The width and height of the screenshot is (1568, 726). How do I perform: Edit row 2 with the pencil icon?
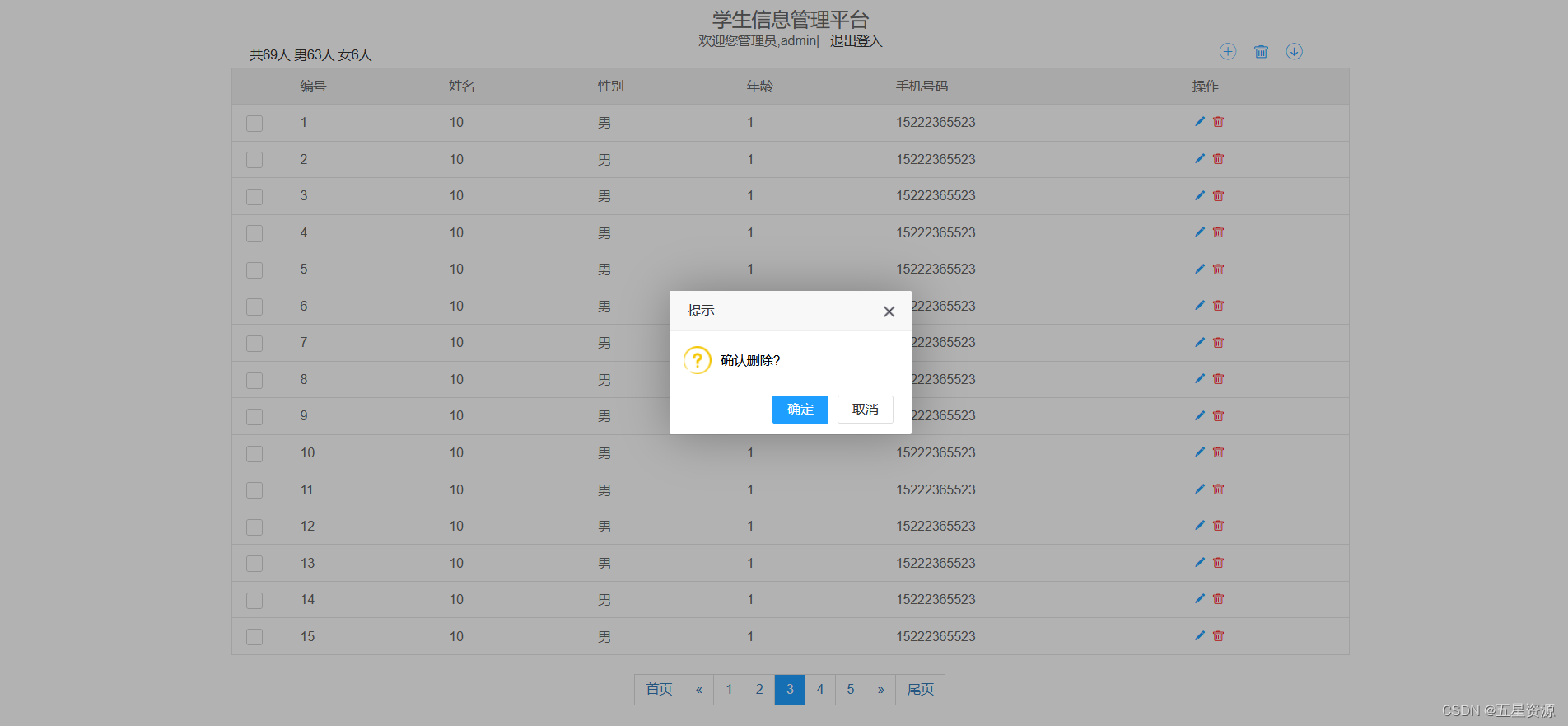(x=1200, y=158)
